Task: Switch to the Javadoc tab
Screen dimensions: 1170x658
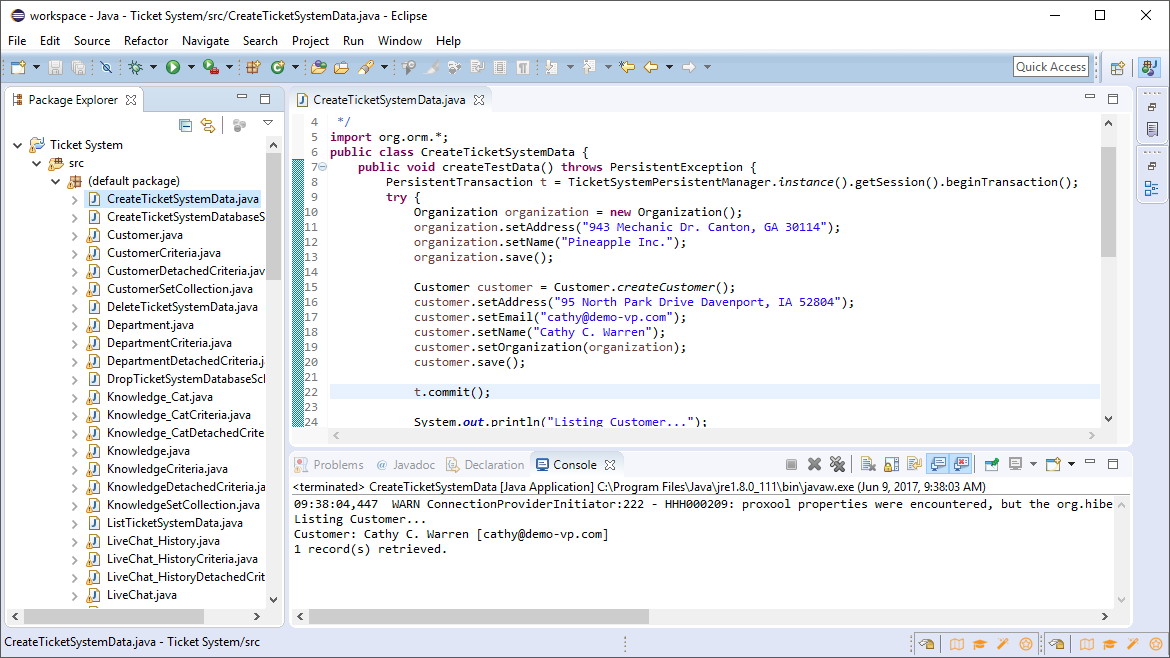Action: (x=405, y=465)
